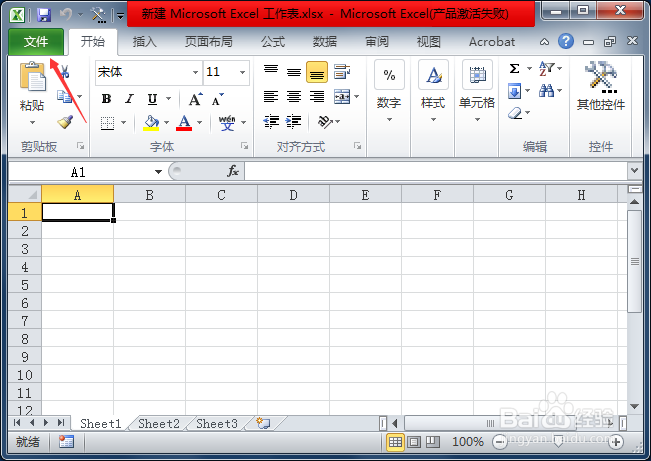Click zoom out minus button
This screenshot has height=461, width=651.
[499, 442]
